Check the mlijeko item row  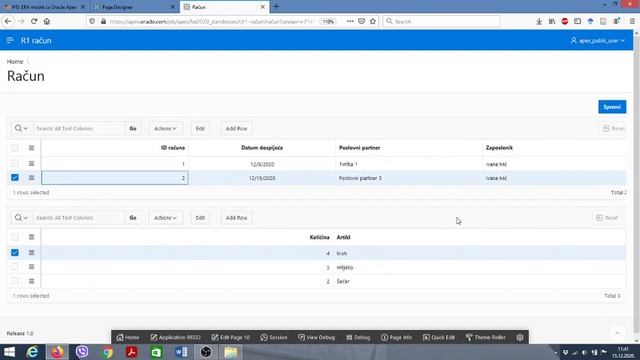[x=15, y=267]
